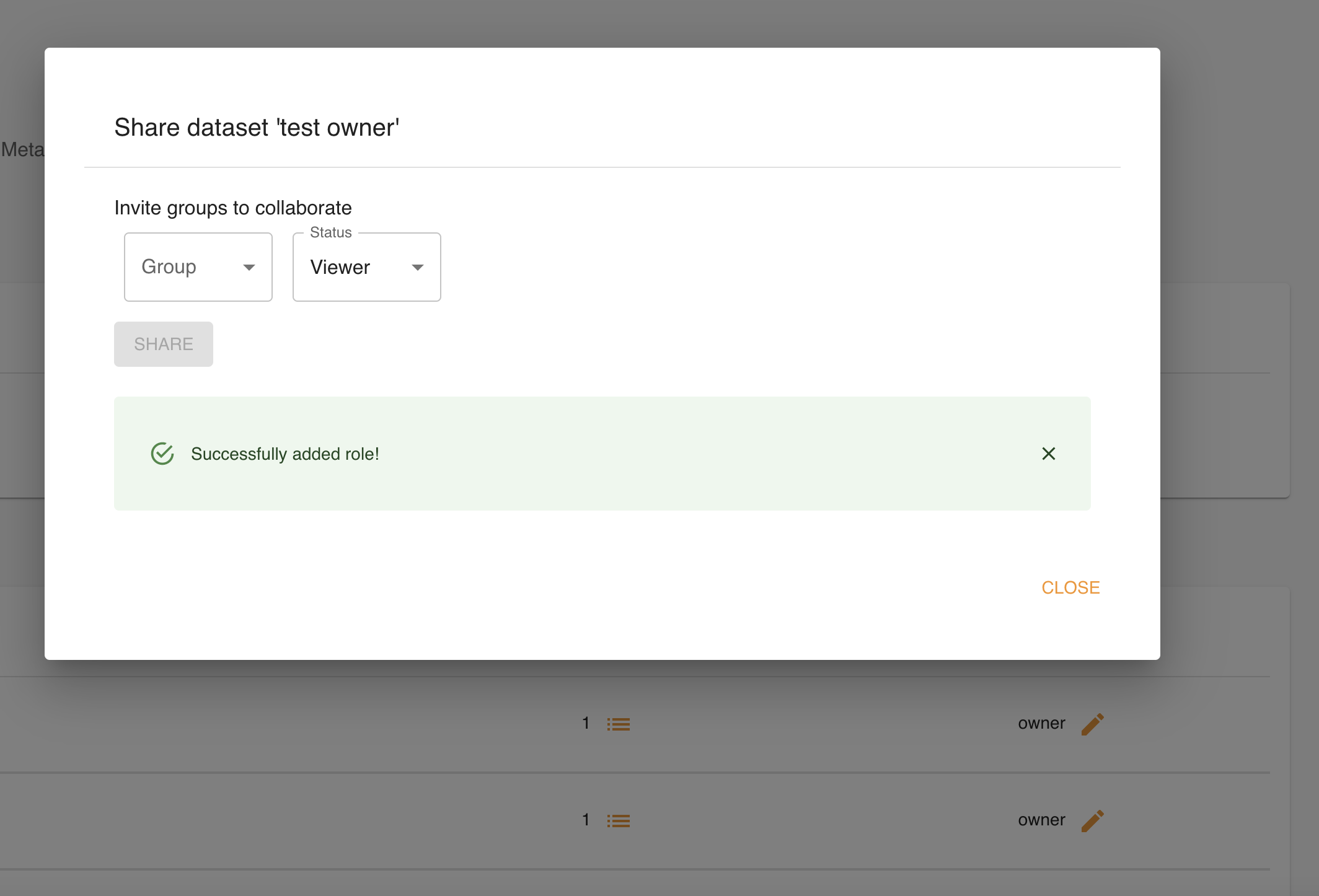Screen dimensions: 1319x896
Task: Dismiss the success alert with X icon
Action: coord(1048,454)
